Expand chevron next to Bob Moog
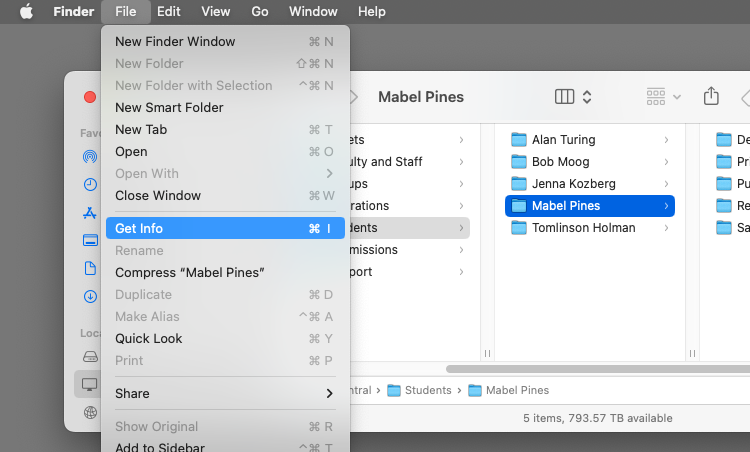The image size is (750, 452). [666, 162]
